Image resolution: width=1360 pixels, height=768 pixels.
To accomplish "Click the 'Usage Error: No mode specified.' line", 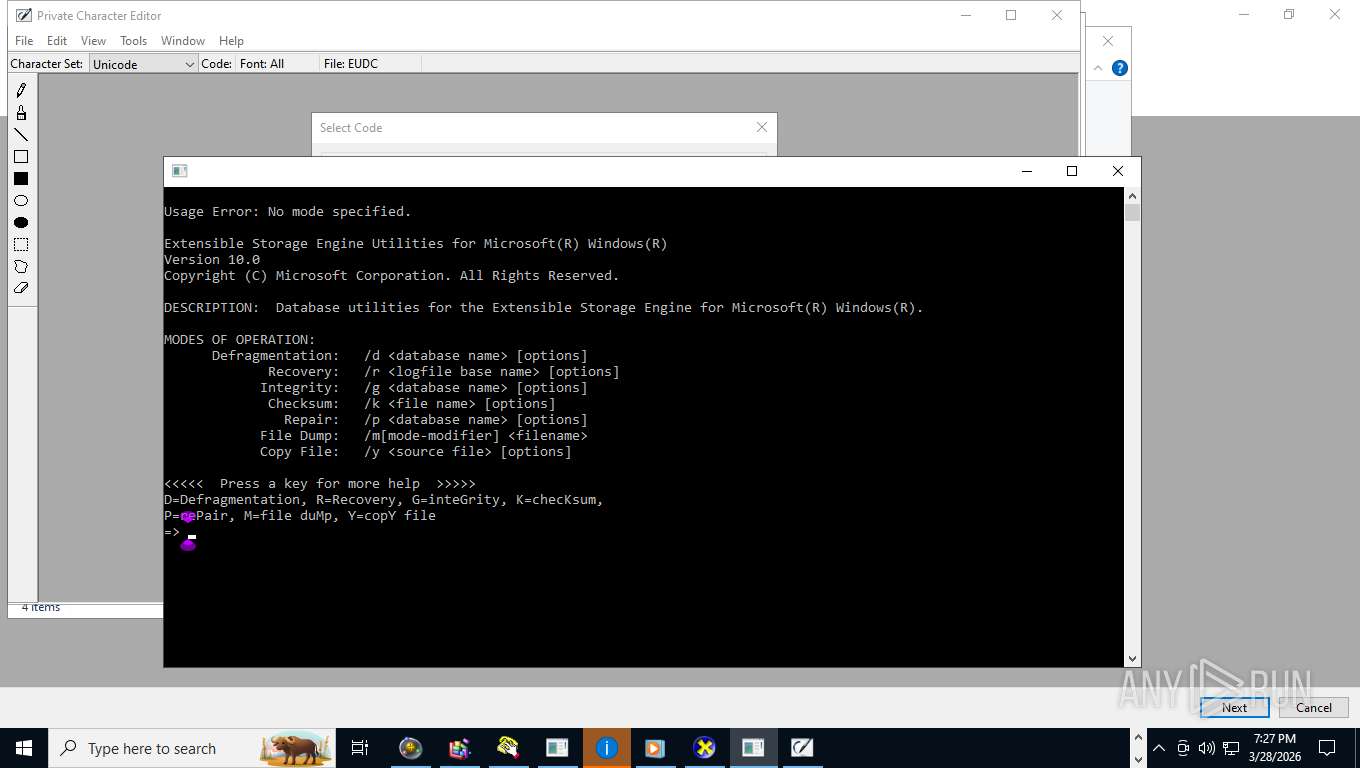I will (288, 212).
